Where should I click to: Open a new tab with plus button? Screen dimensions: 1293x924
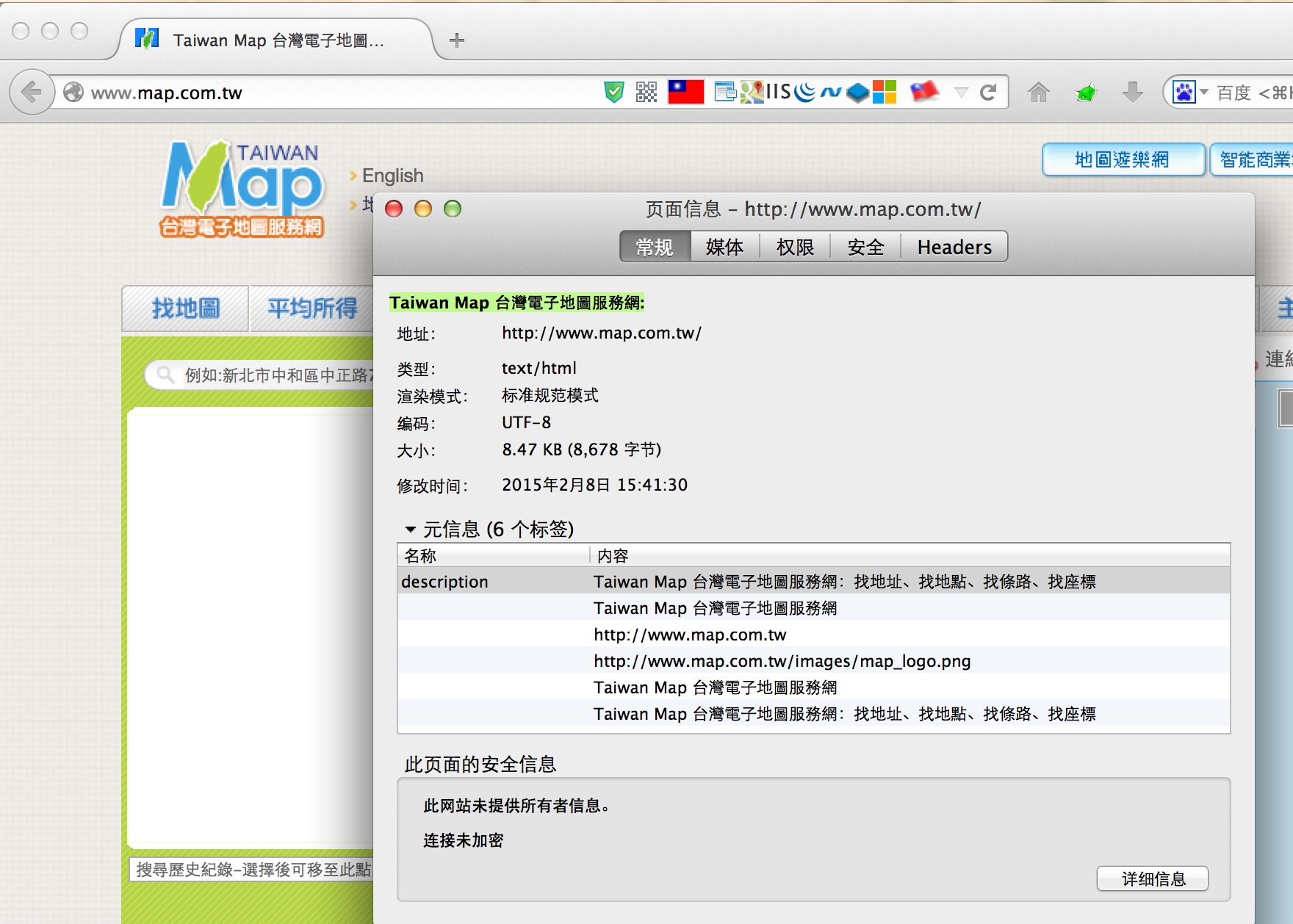pyautogui.click(x=457, y=40)
